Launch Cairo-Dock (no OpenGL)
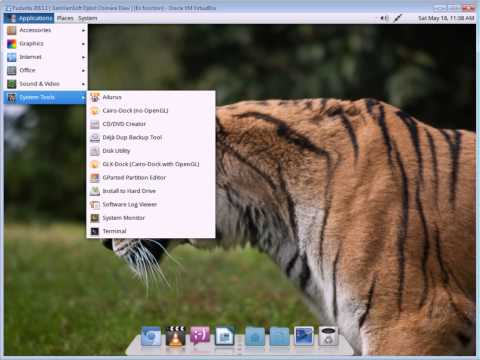Viewport: 480px width, 360px height. click(x=151, y=111)
